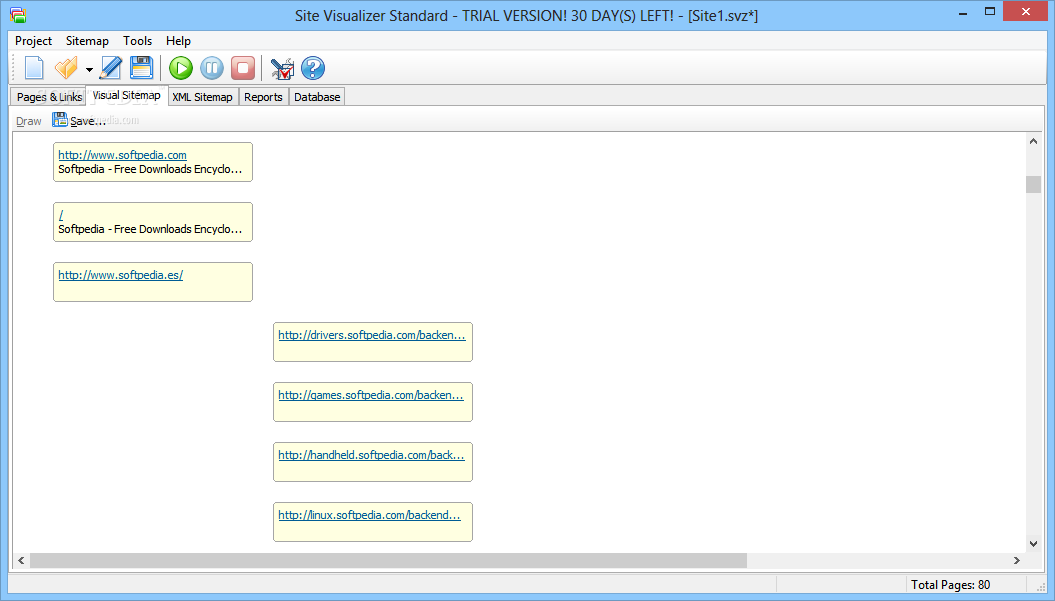Click the Edit Project pencil icon
Viewport: 1055px width, 601px height.
point(110,68)
